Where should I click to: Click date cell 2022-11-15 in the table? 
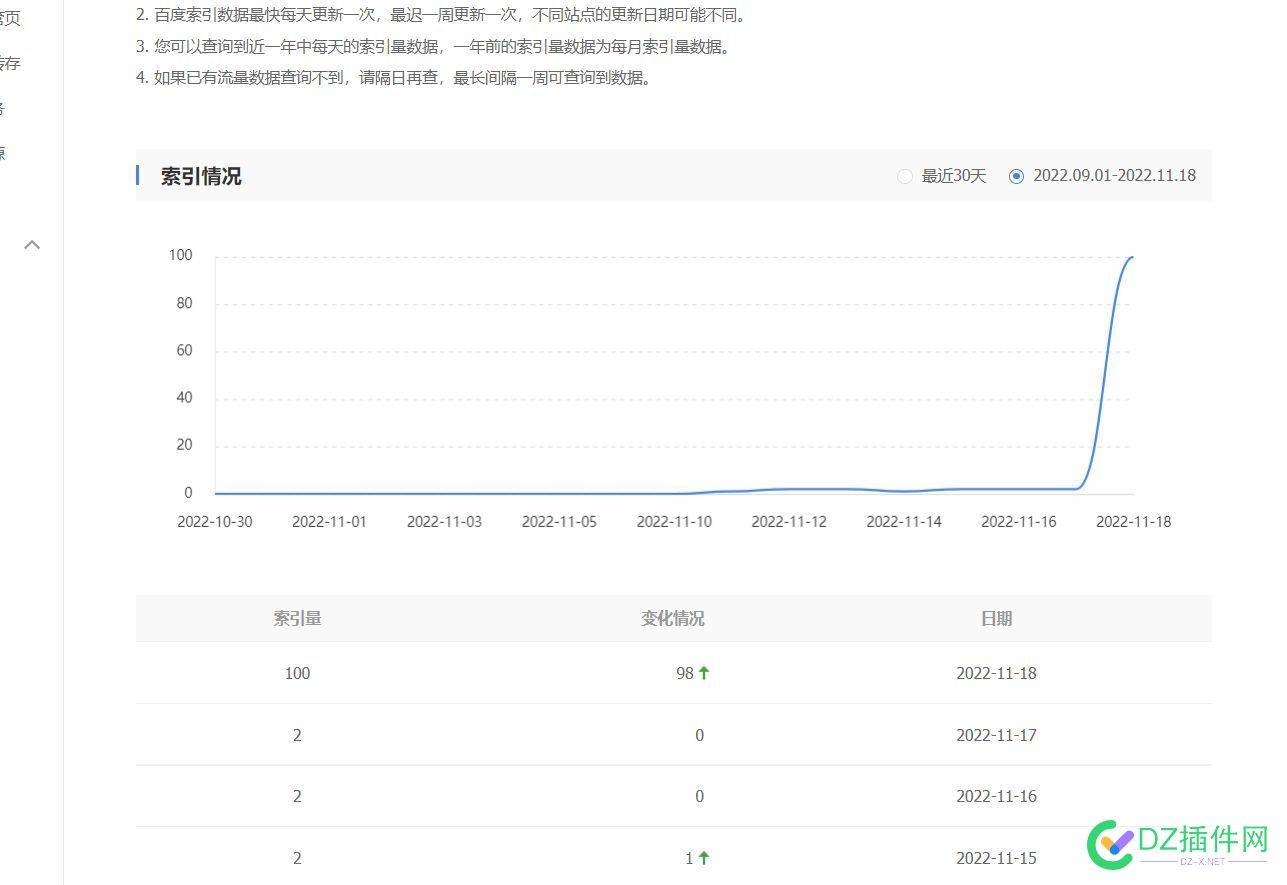996,858
